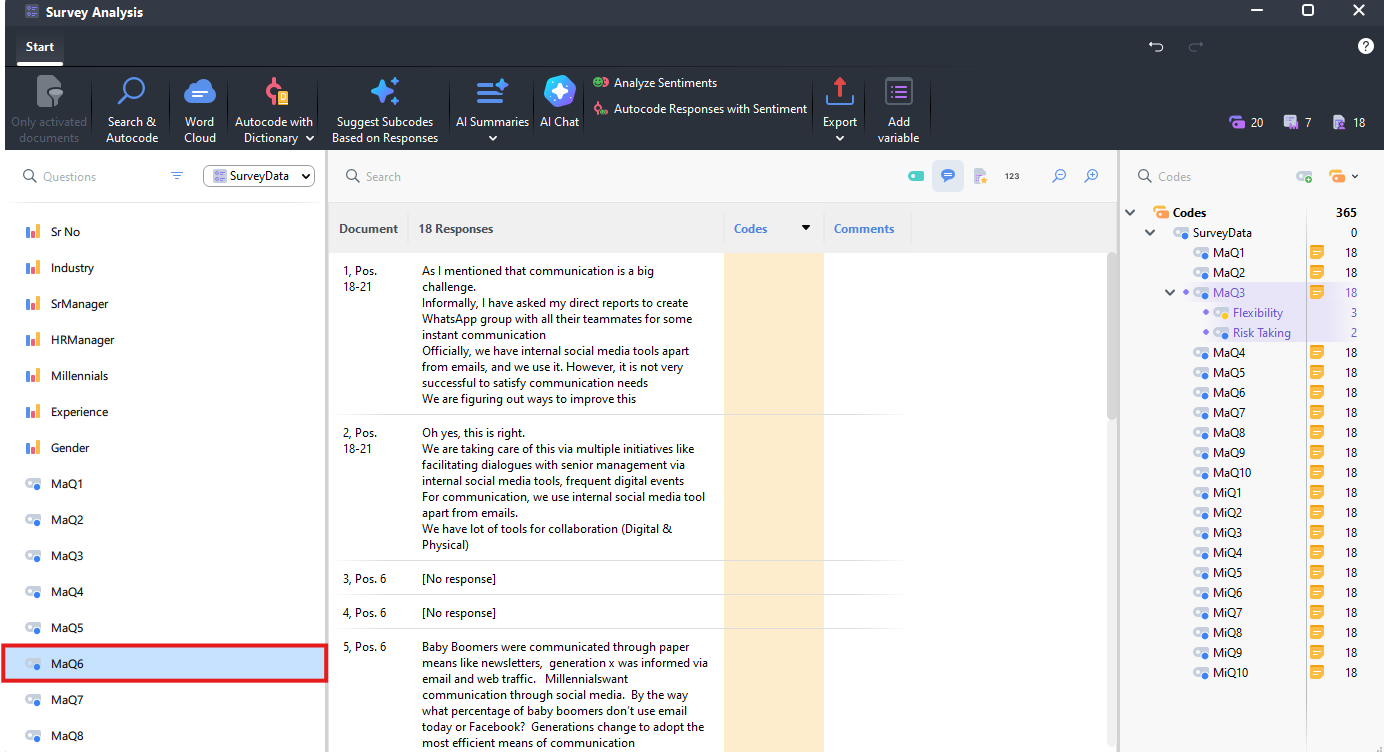Open the Search & Autocode tool
Screen dimensions: 1384x752
(x=132, y=110)
